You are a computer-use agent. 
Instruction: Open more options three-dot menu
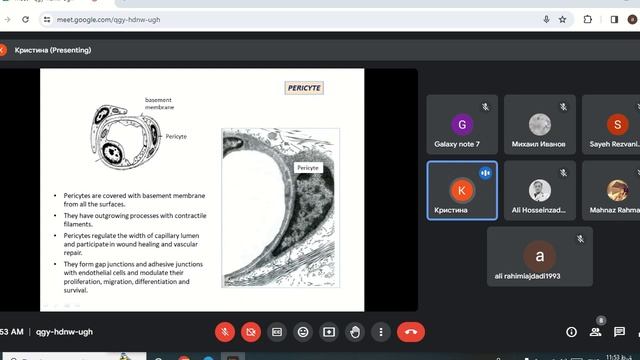381,332
